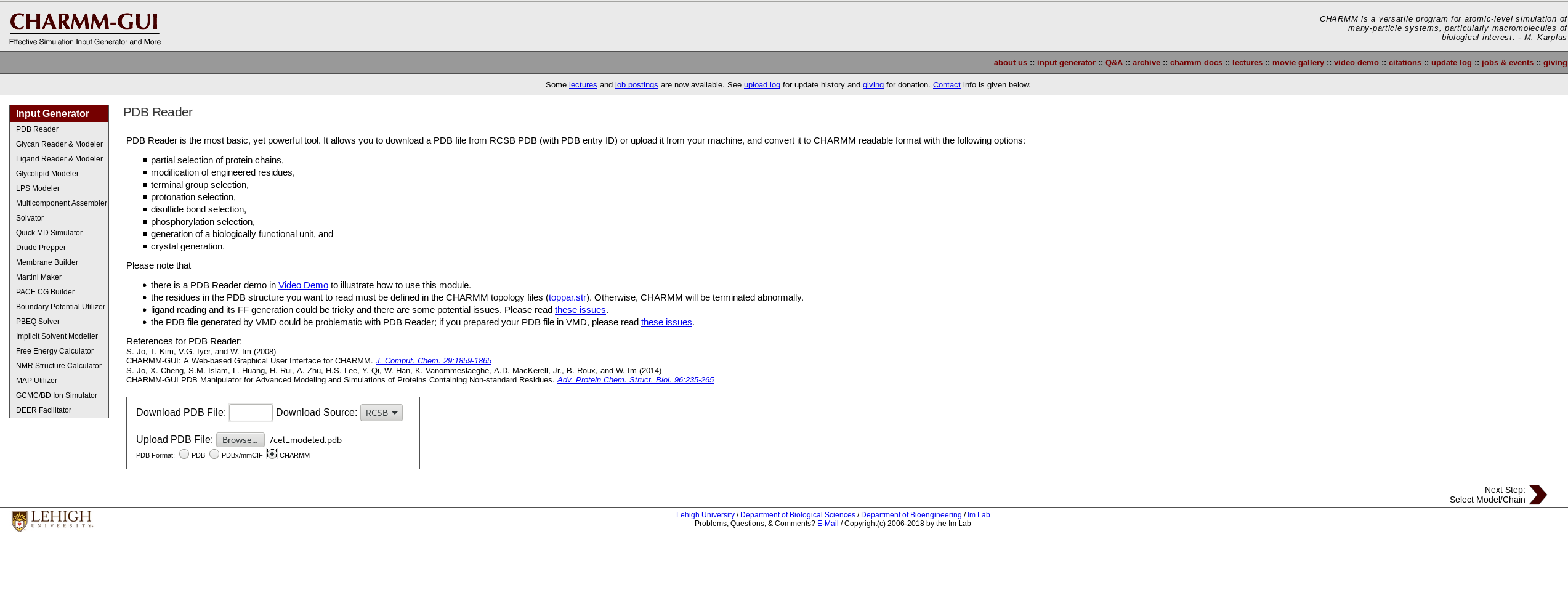
Task: Open Implicit Solvent Modeller
Action: [x=57, y=336]
